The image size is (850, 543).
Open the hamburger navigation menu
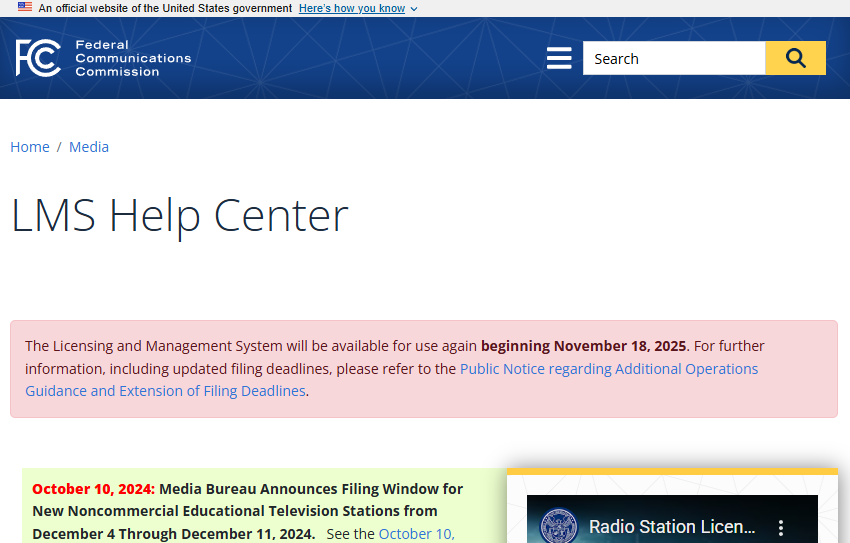pos(559,58)
